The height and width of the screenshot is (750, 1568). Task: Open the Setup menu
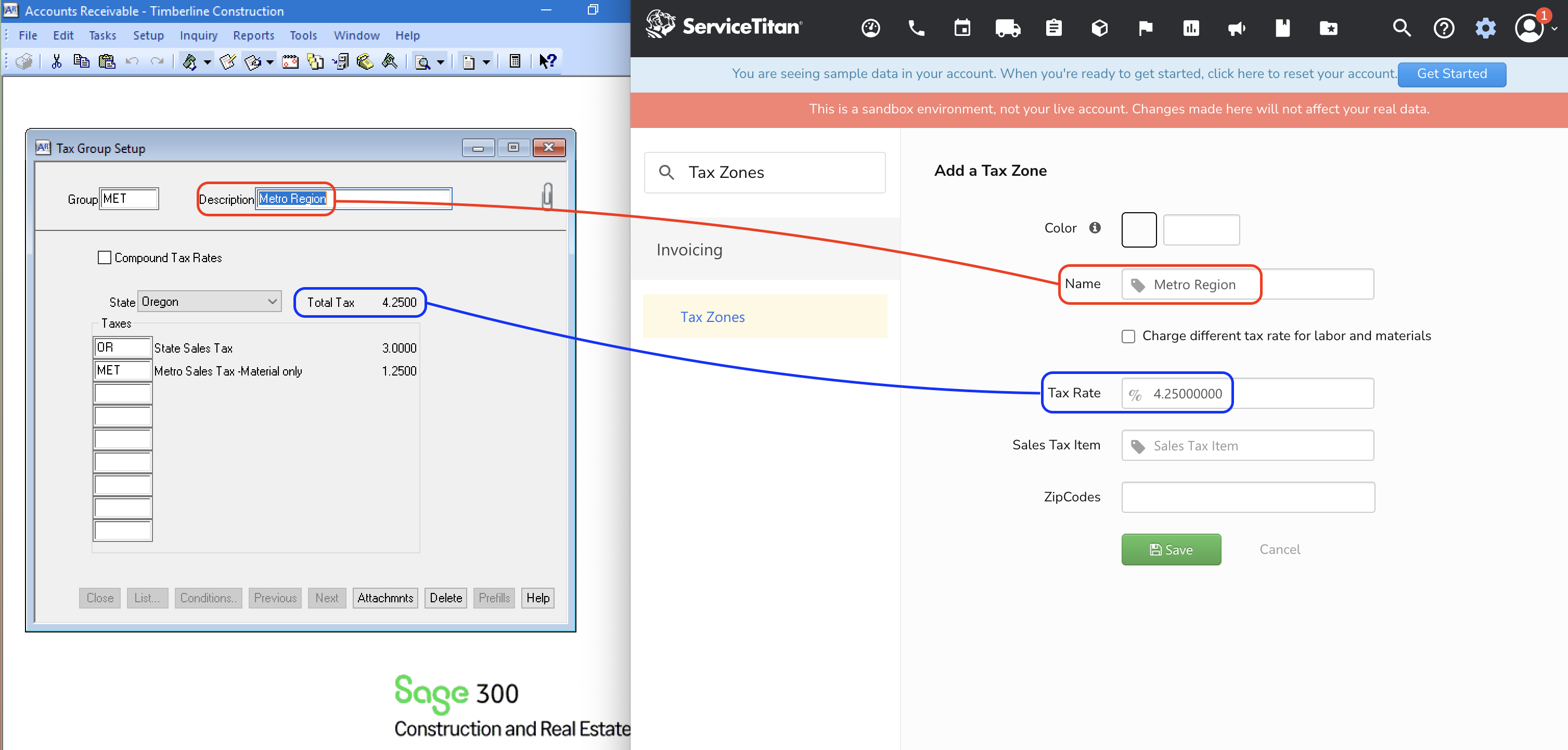(148, 35)
